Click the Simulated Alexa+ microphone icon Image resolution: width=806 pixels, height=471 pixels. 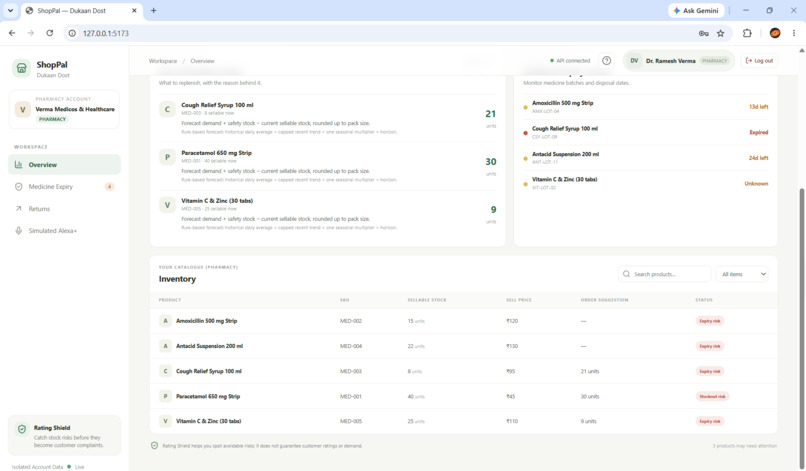pyautogui.click(x=19, y=231)
